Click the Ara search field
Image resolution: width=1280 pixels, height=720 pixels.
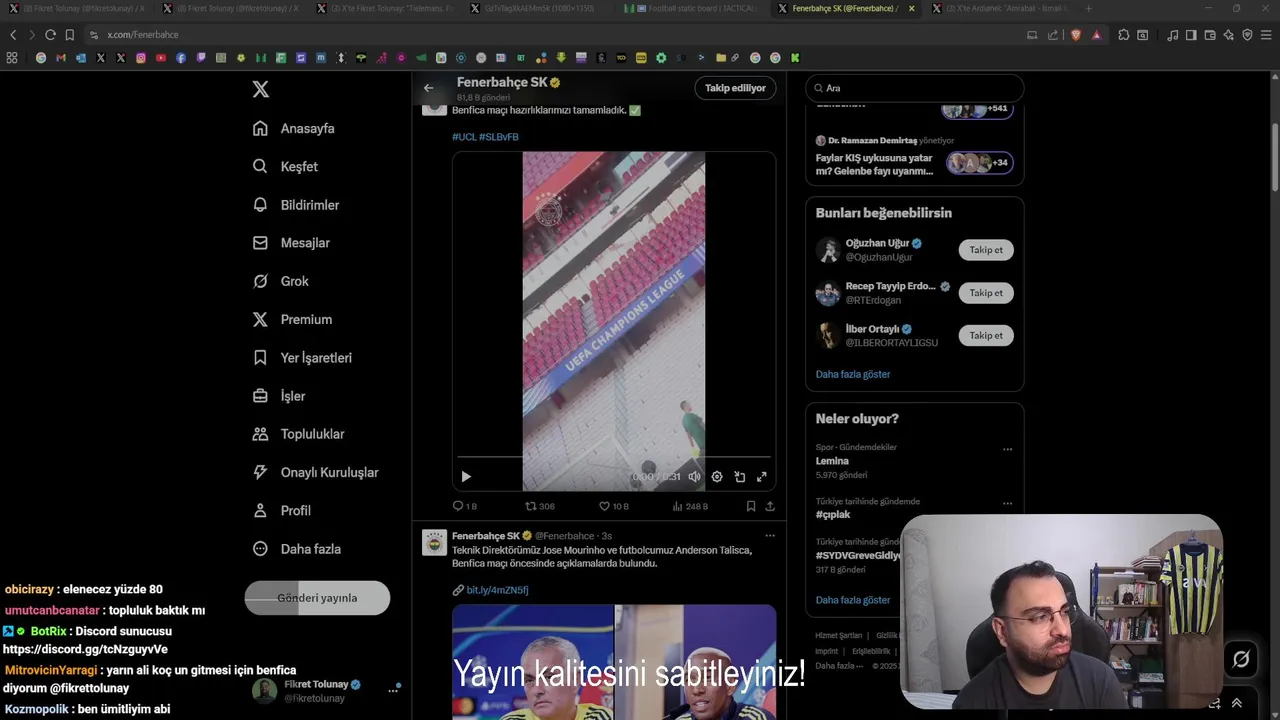914,88
